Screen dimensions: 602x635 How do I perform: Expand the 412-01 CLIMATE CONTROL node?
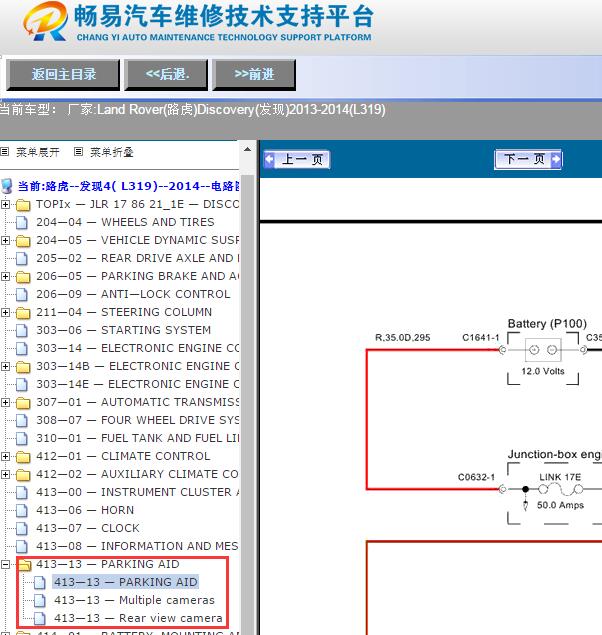5,456
